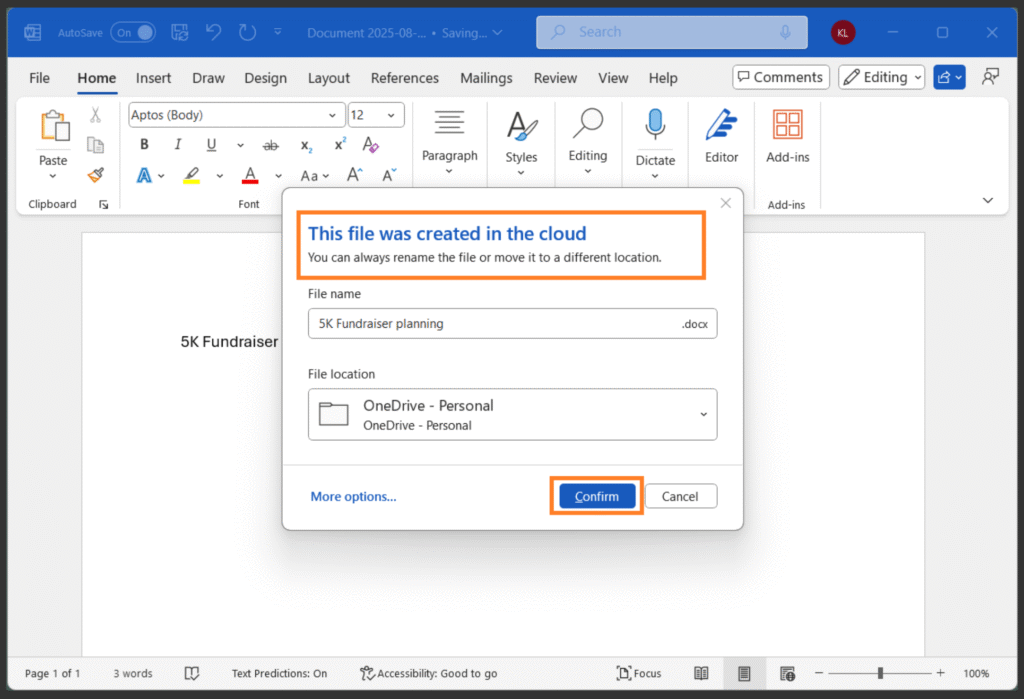Open the Editor pen icon
This screenshot has width=1024, height=699.
721,126
